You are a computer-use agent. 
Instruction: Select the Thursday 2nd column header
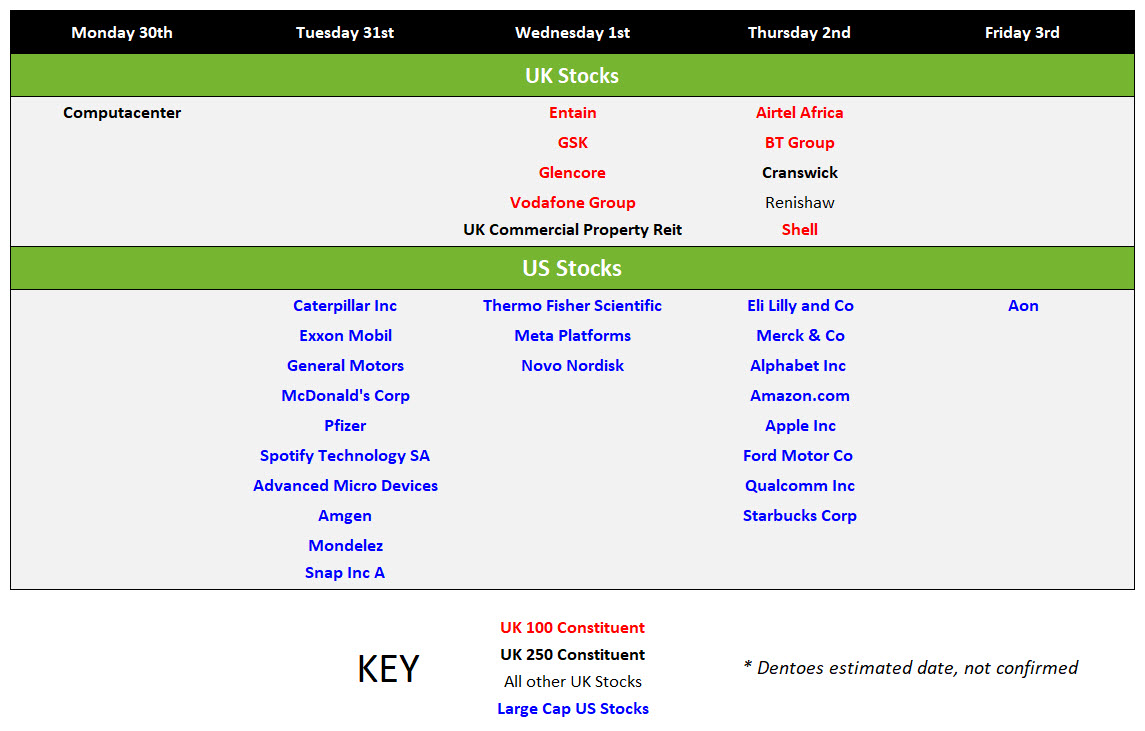(x=799, y=32)
